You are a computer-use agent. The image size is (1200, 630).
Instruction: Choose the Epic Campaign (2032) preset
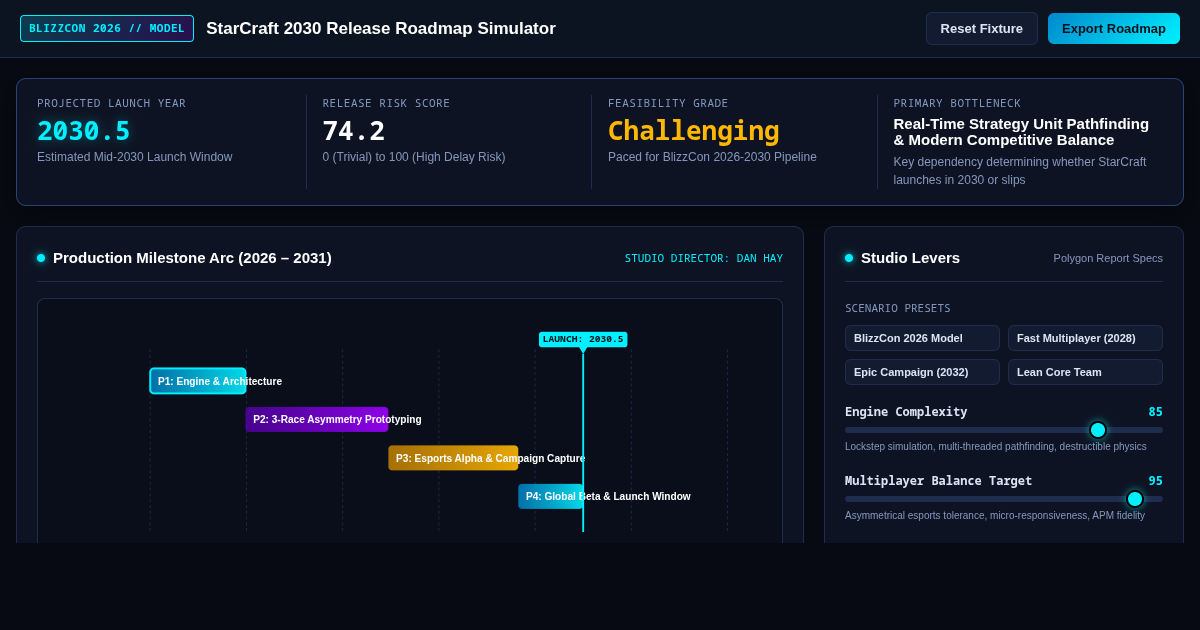pos(922,372)
